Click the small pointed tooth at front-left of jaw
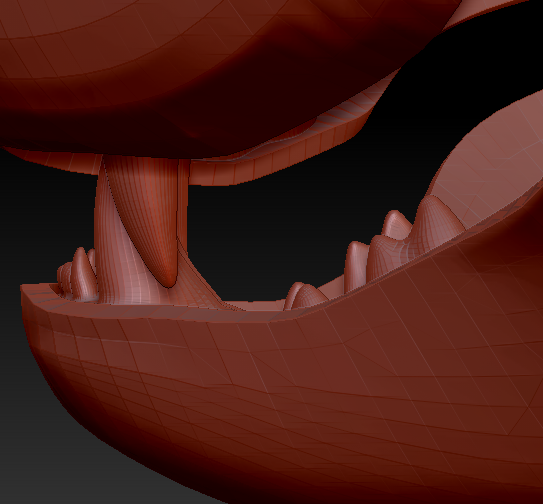Image resolution: width=543 pixels, height=504 pixels. 82,274
